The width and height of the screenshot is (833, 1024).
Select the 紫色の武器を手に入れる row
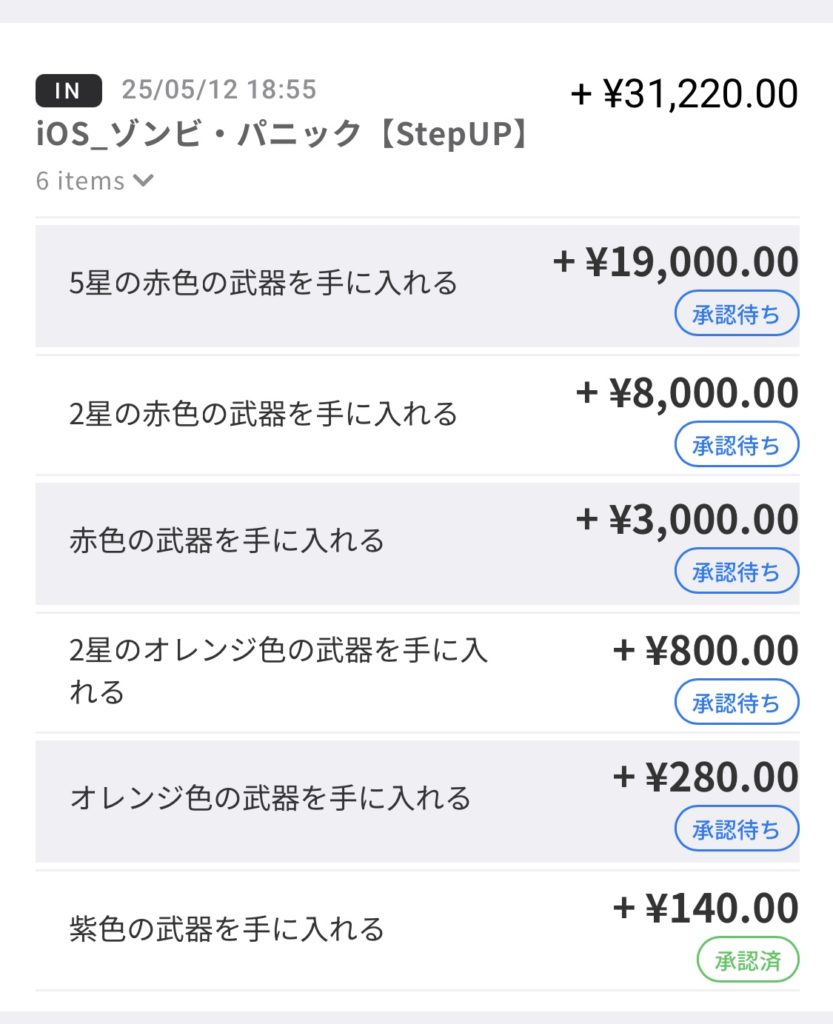[x=227, y=929]
